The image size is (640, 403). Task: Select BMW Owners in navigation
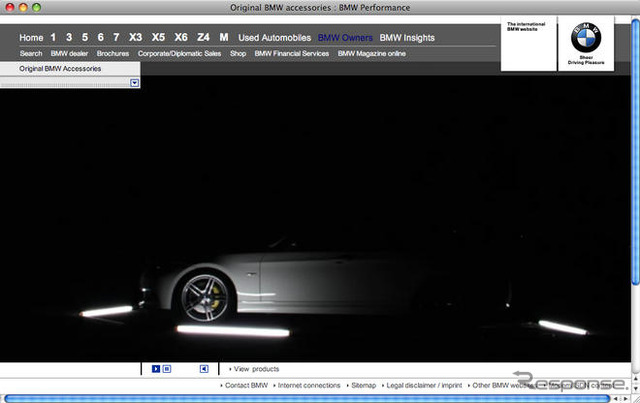(345, 38)
